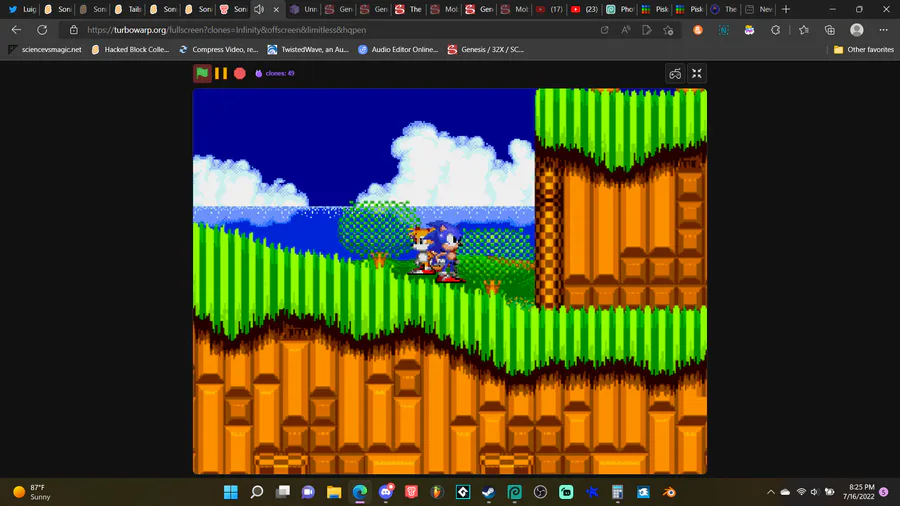Close the active TurboWarp tab
This screenshot has height=506, width=900.
(276, 9)
